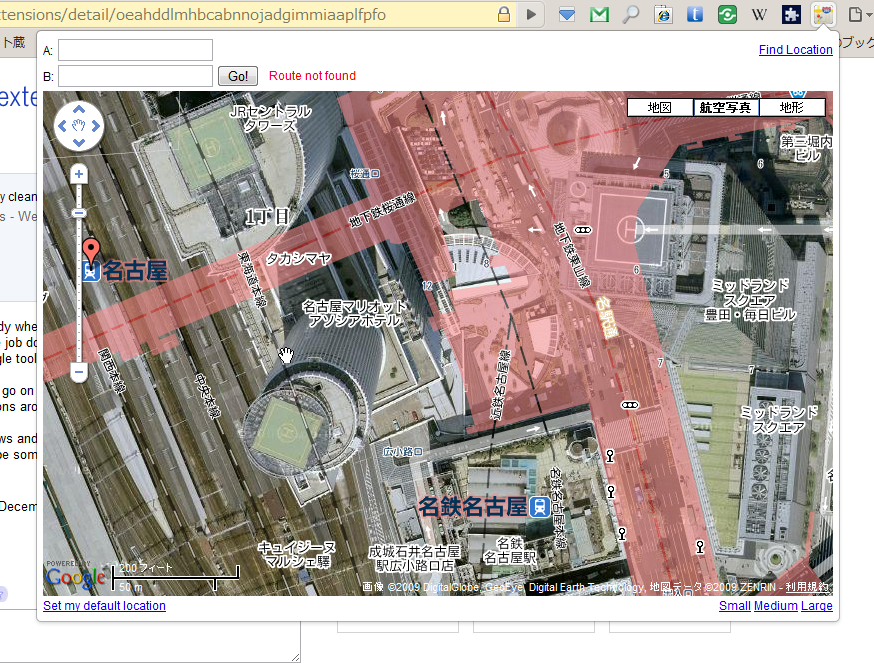874x664 pixels.
Task: Click the puzzle piece extension icon
Action: [x=791, y=14]
